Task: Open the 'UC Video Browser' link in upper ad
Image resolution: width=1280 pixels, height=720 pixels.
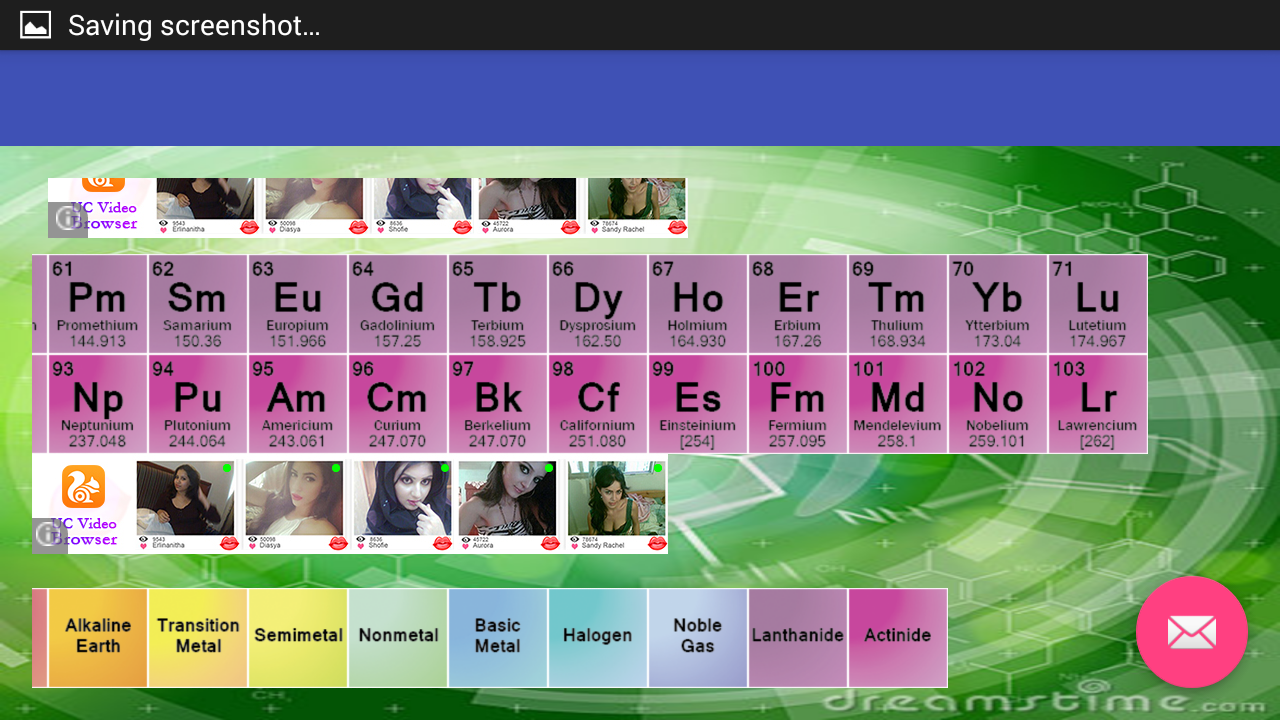Action: 104,215
